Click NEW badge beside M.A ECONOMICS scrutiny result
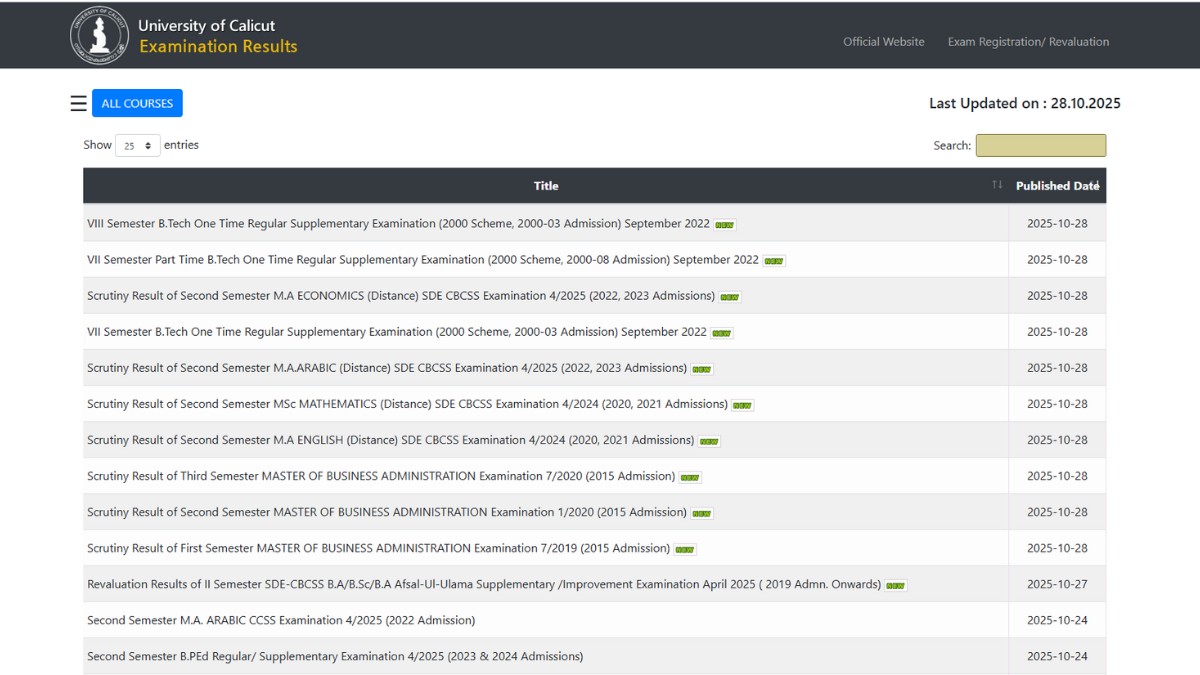The image size is (1200, 675). (730, 297)
